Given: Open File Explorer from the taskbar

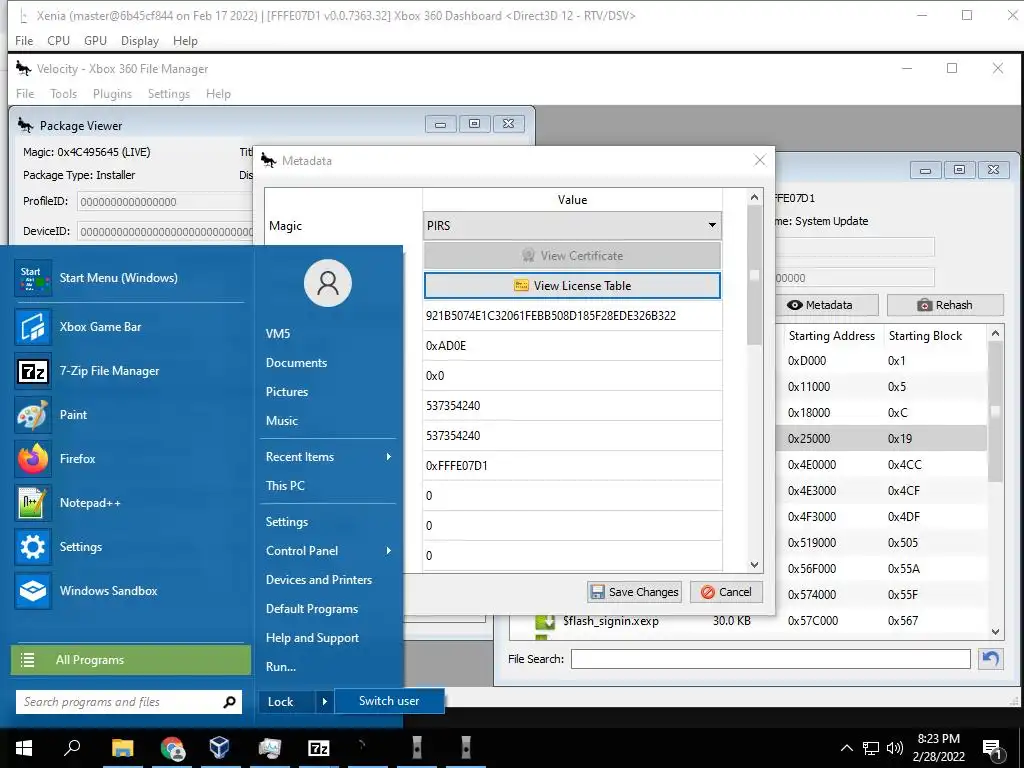Looking at the screenshot, I should click(x=122, y=748).
